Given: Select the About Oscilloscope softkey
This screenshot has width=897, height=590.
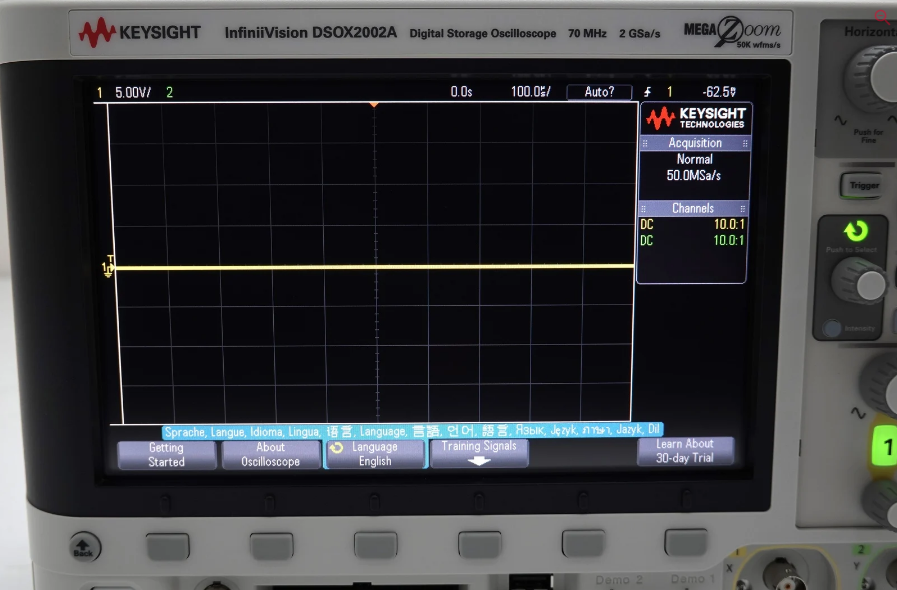Looking at the screenshot, I should (x=270, y=454).
